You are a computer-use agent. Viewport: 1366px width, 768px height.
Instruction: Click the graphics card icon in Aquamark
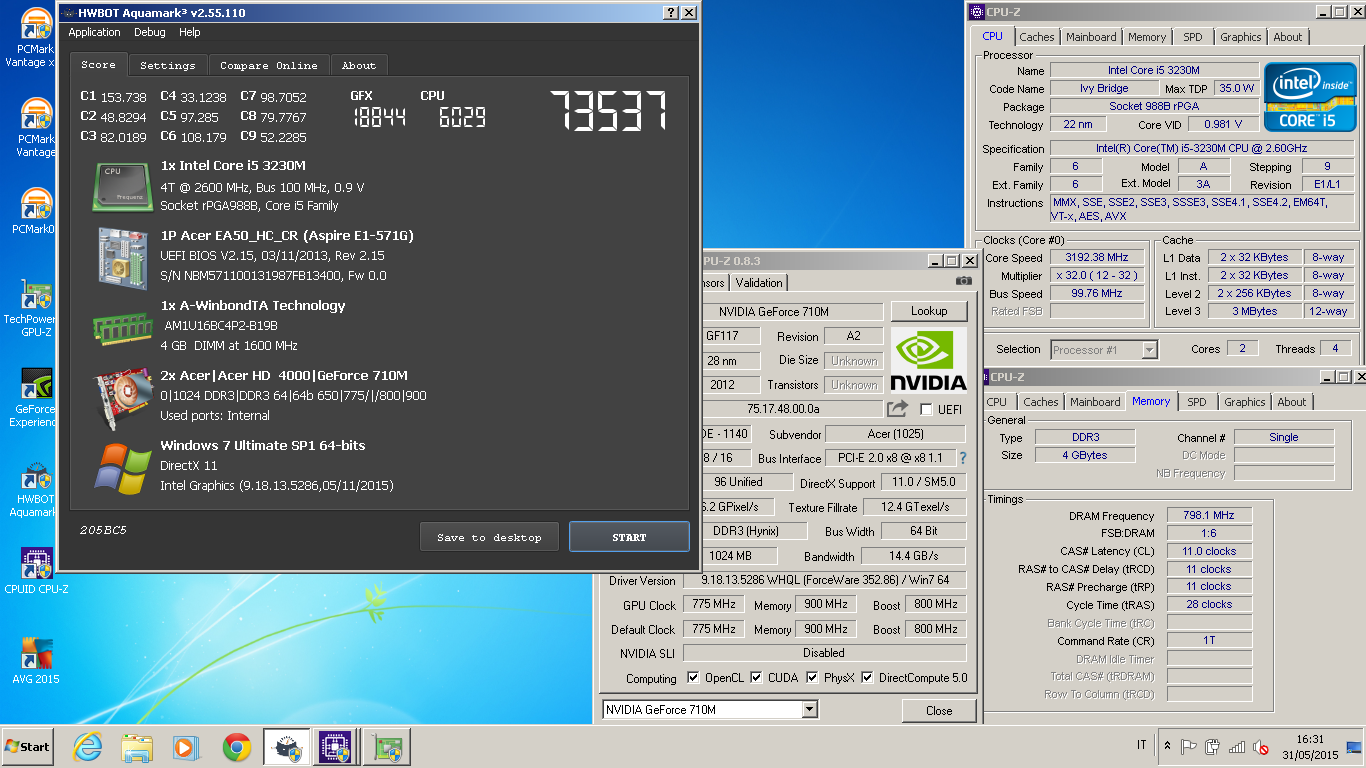coord(123,397)
